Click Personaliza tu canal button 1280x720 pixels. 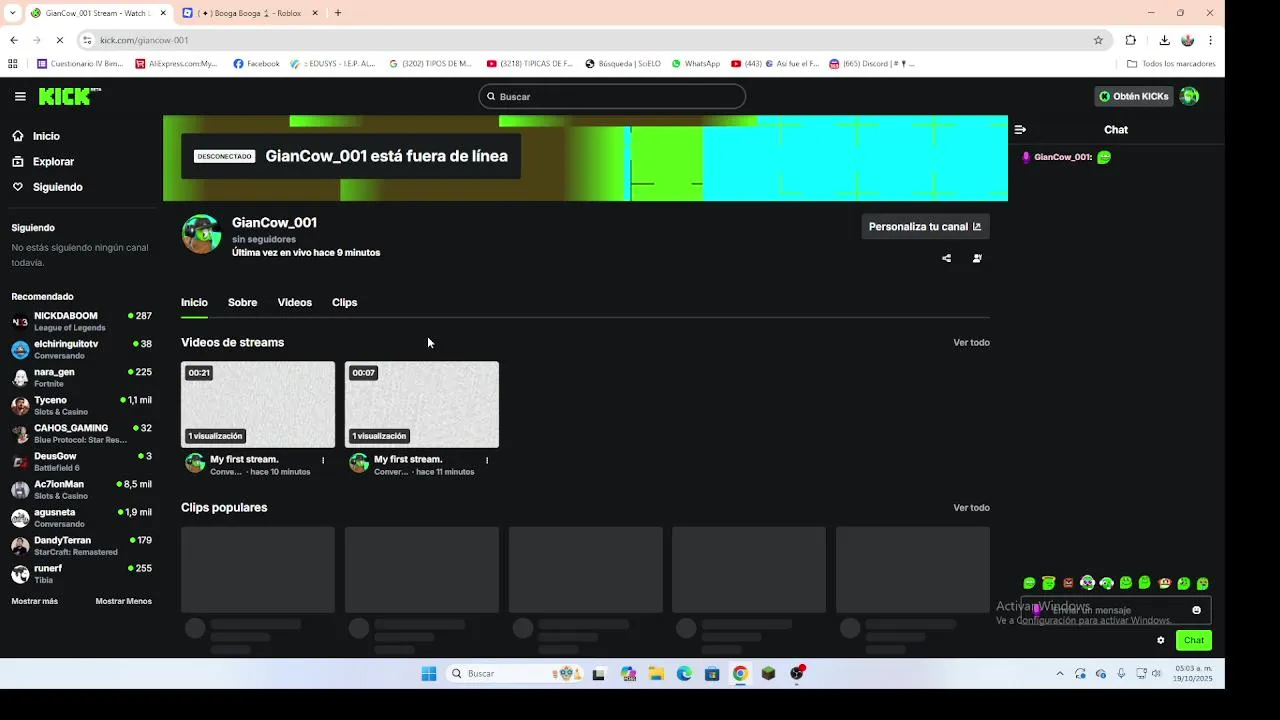click(925, 227)
